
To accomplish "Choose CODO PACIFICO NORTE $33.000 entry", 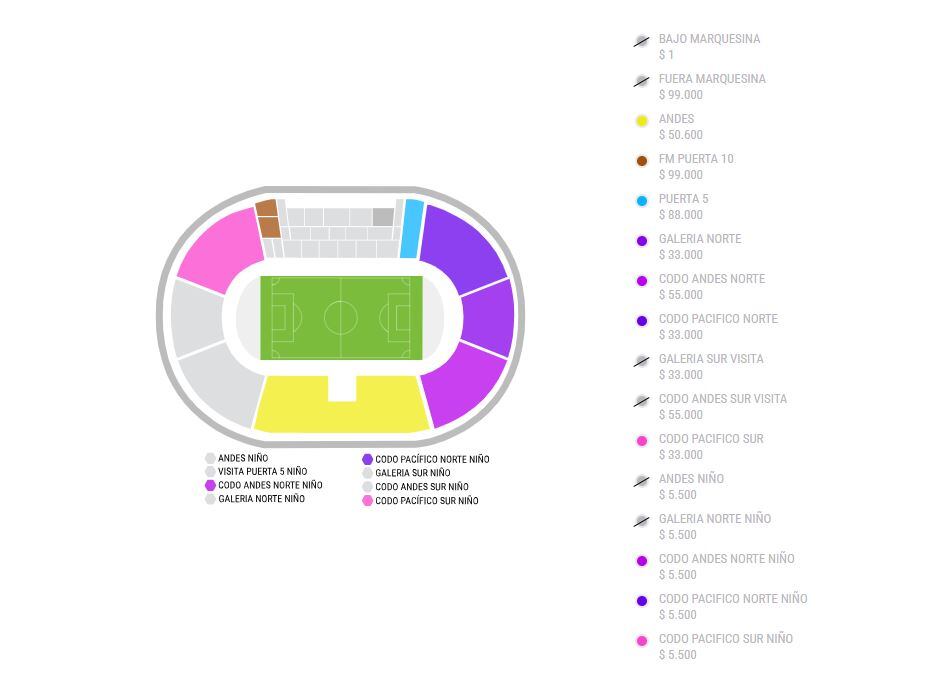I will [718, 327].
